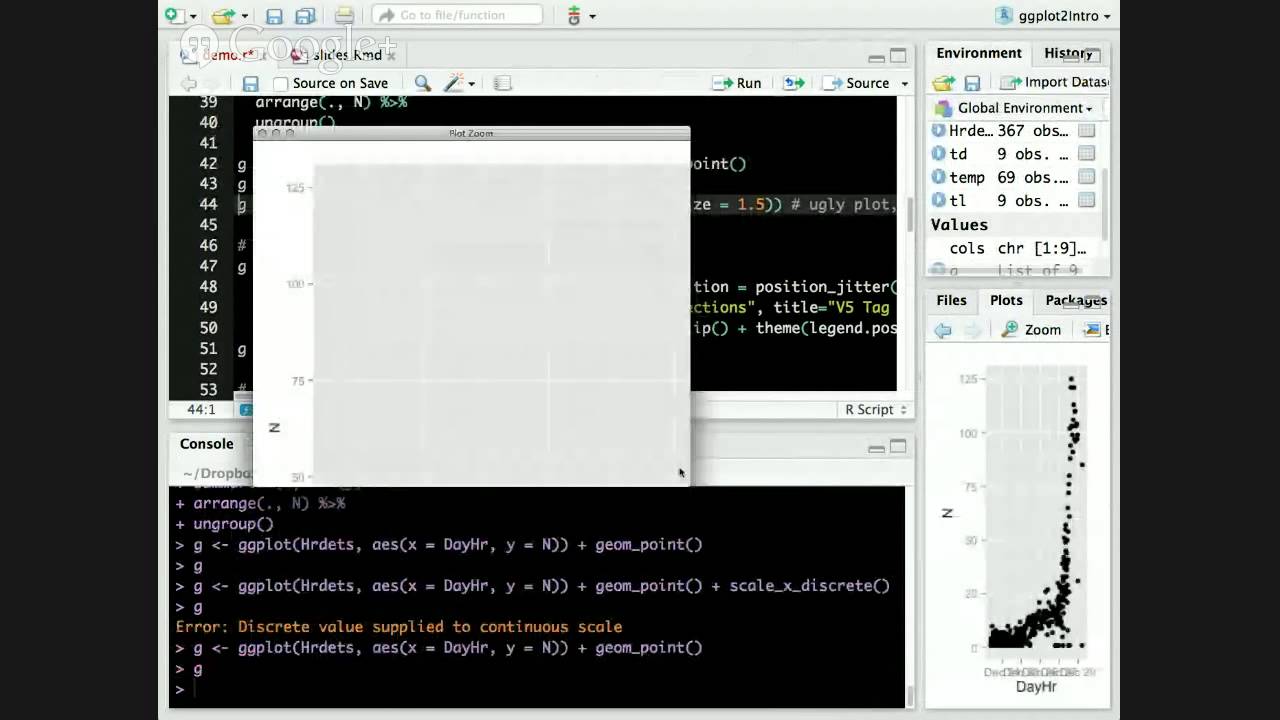
Task: Click the Save All icon
Action: coord(306,15)
